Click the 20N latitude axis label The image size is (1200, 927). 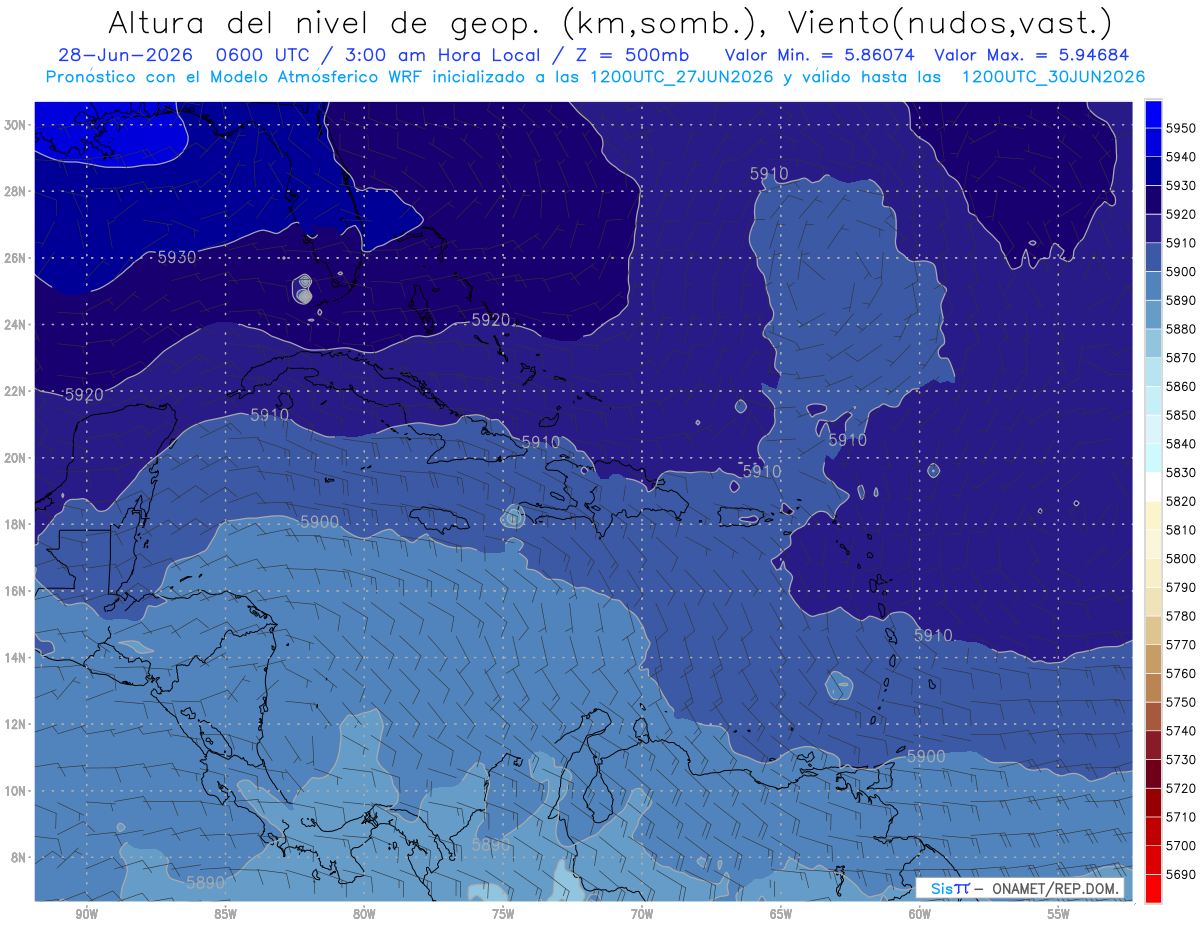16,458
